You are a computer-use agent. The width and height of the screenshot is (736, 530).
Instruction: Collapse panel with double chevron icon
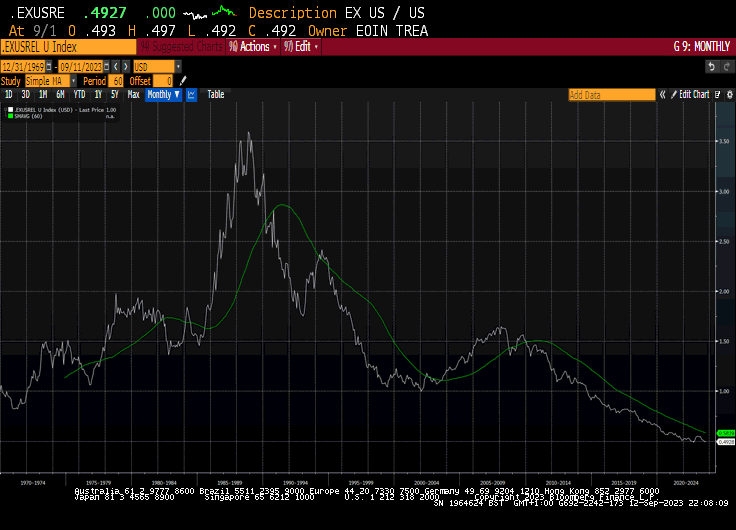(x=663, y=95)
